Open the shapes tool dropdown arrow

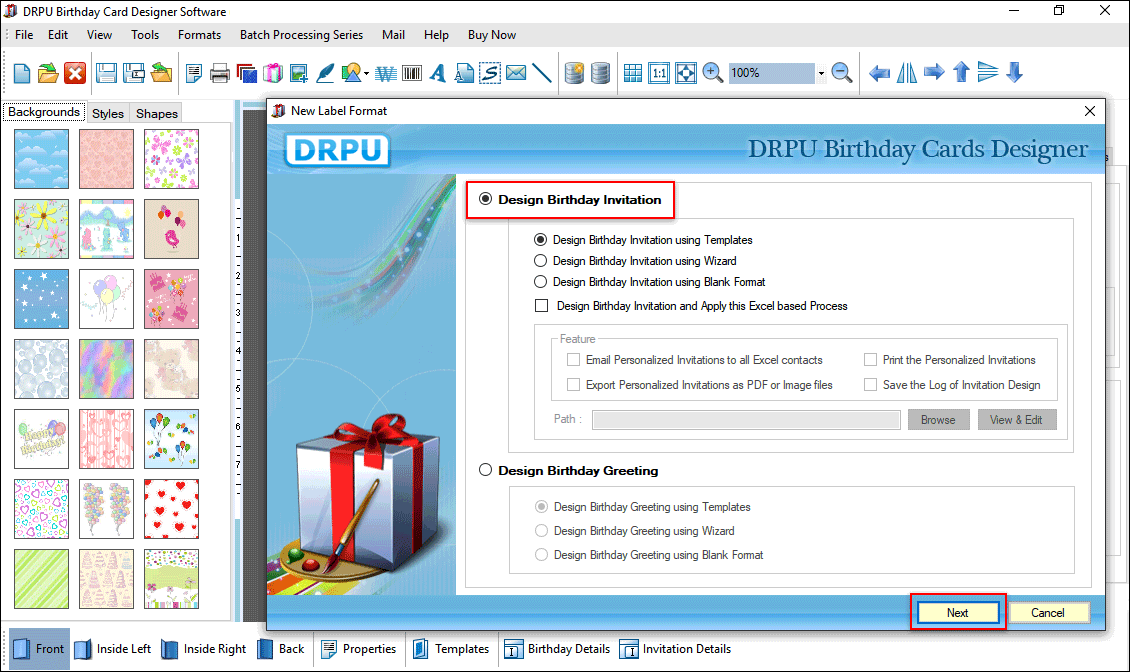tap(367, 74)
